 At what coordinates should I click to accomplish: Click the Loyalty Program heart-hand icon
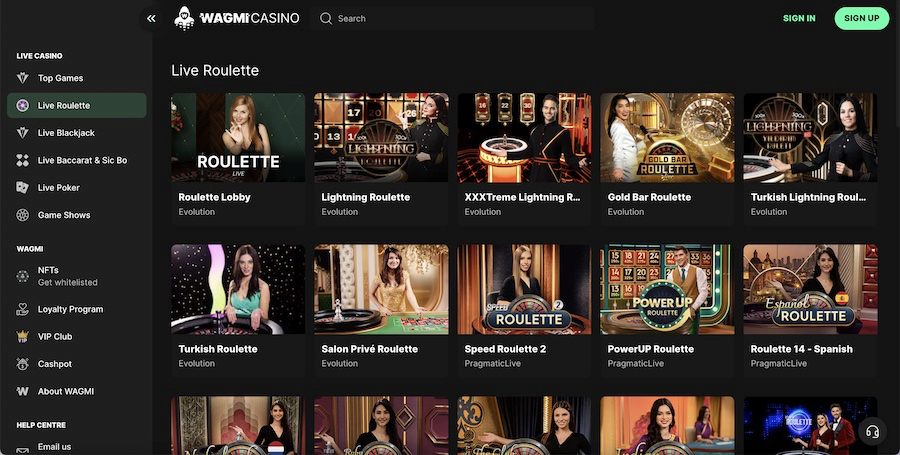pos(22,309)
